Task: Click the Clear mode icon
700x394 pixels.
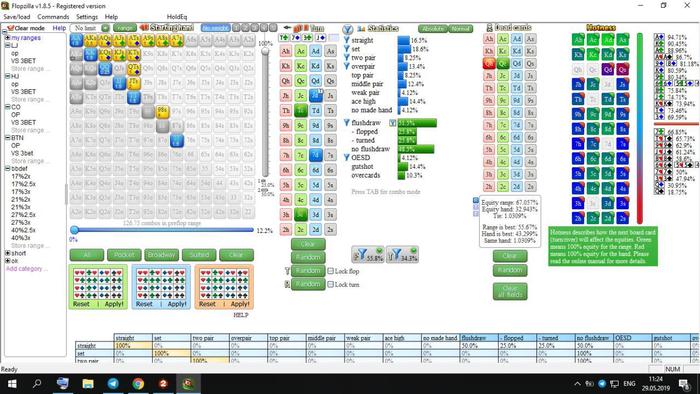Action: pyautogui.click(x=10, y=28)
